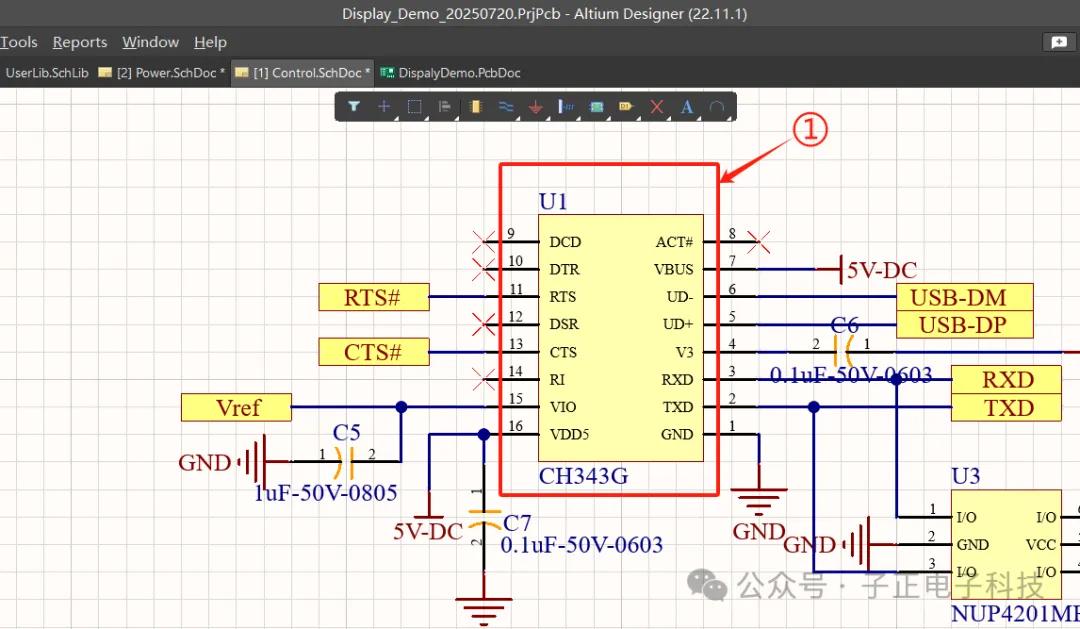
Task: Open the selection filter tool
Action: (353, 107)
